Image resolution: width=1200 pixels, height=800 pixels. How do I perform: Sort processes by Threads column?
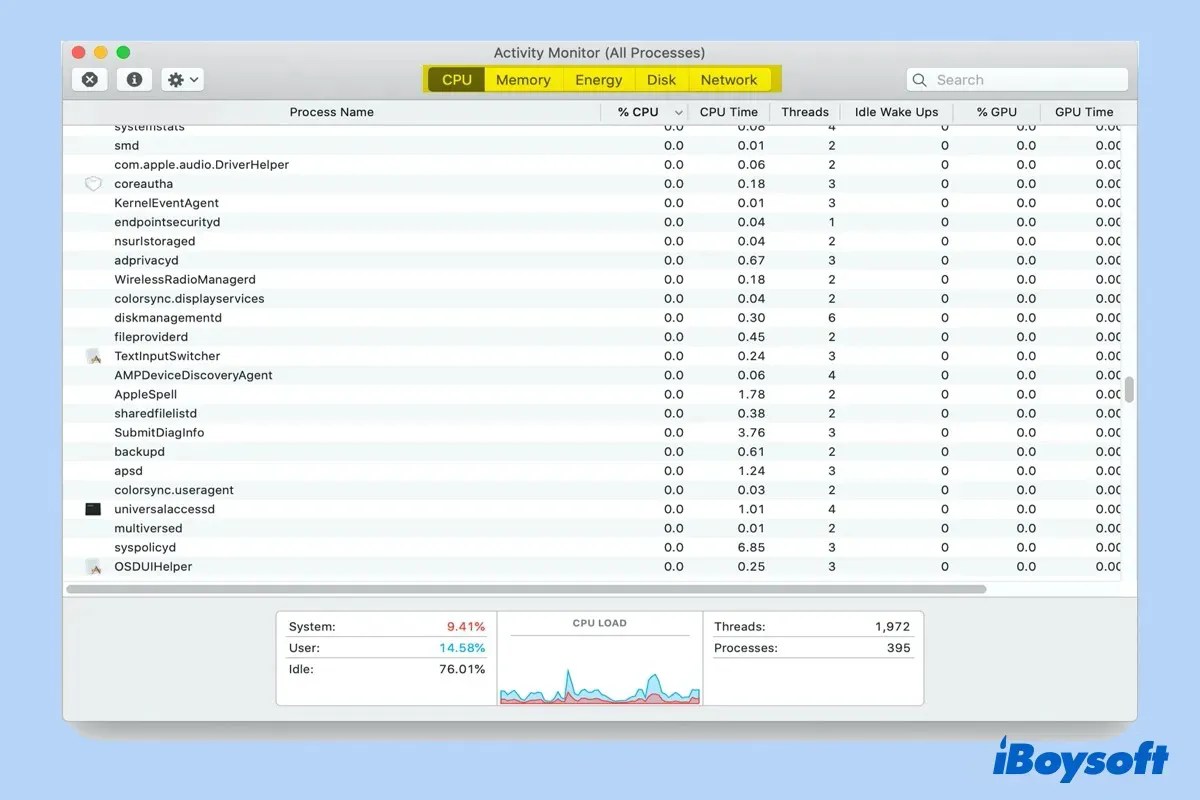[804, 112]
